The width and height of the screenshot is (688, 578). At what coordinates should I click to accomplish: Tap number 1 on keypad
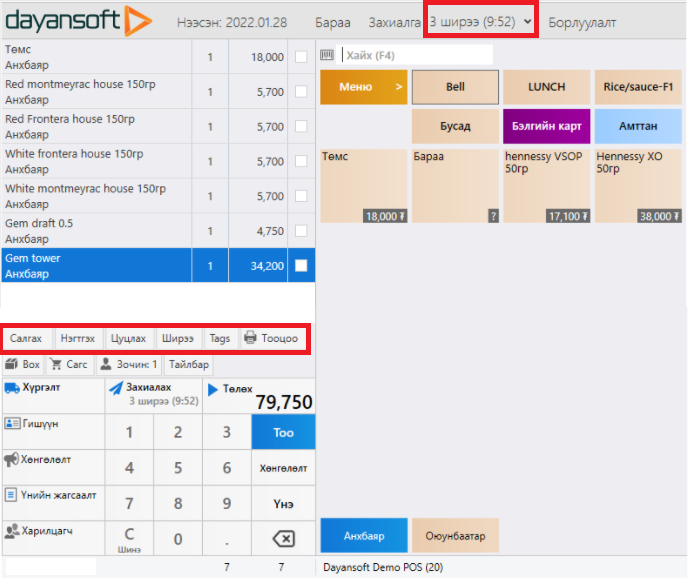(x=129, y=432)
